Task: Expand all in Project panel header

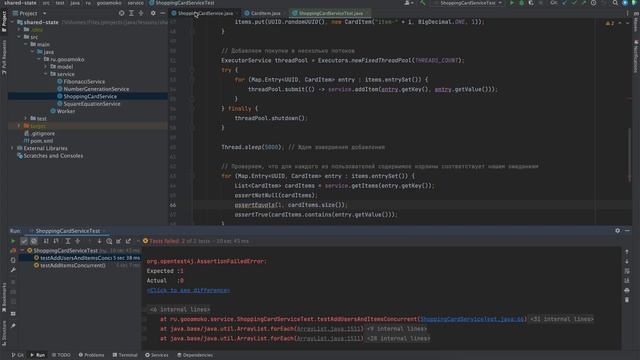Action: [x=131, y=13]
